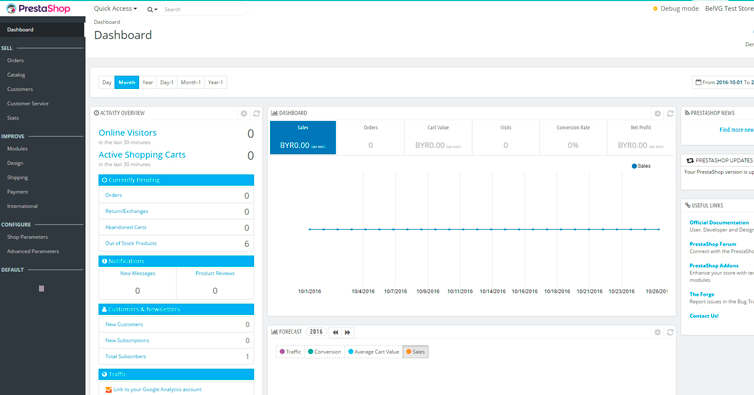This screenshot has height=395, width=754.
Task: Go to previous forecast year
Action: (x=335, y=332)
